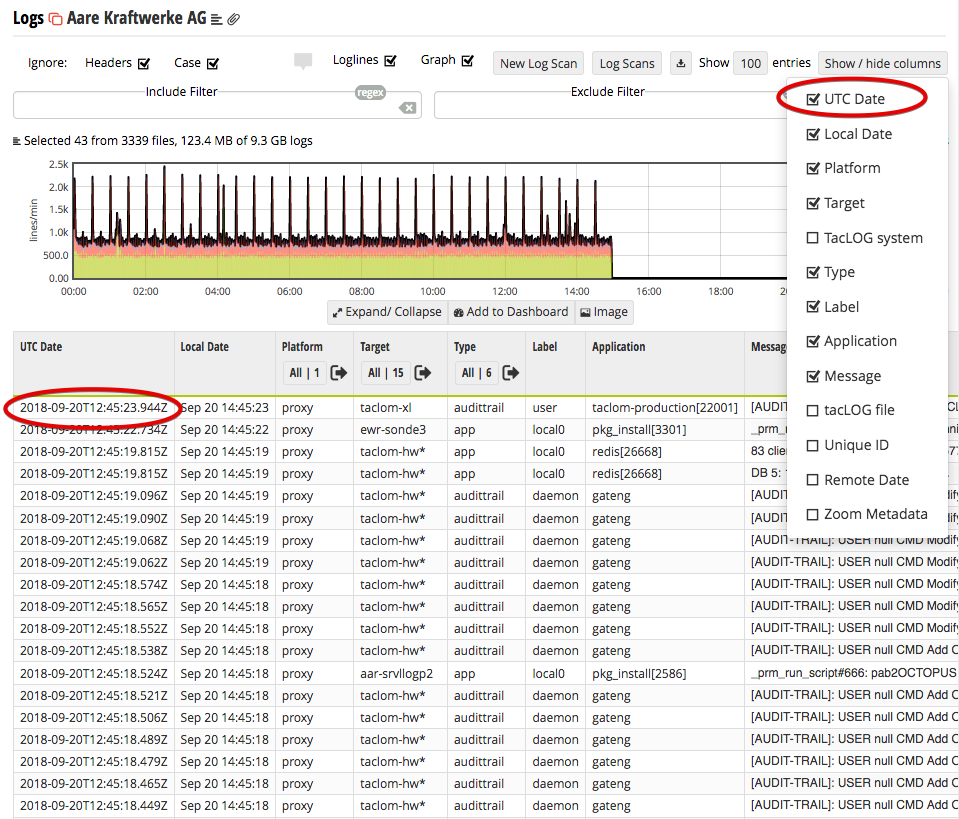This screenshot has height=819, width=959.
Task: Click the Platform column export arrow icon
Action: pos(339,372)
